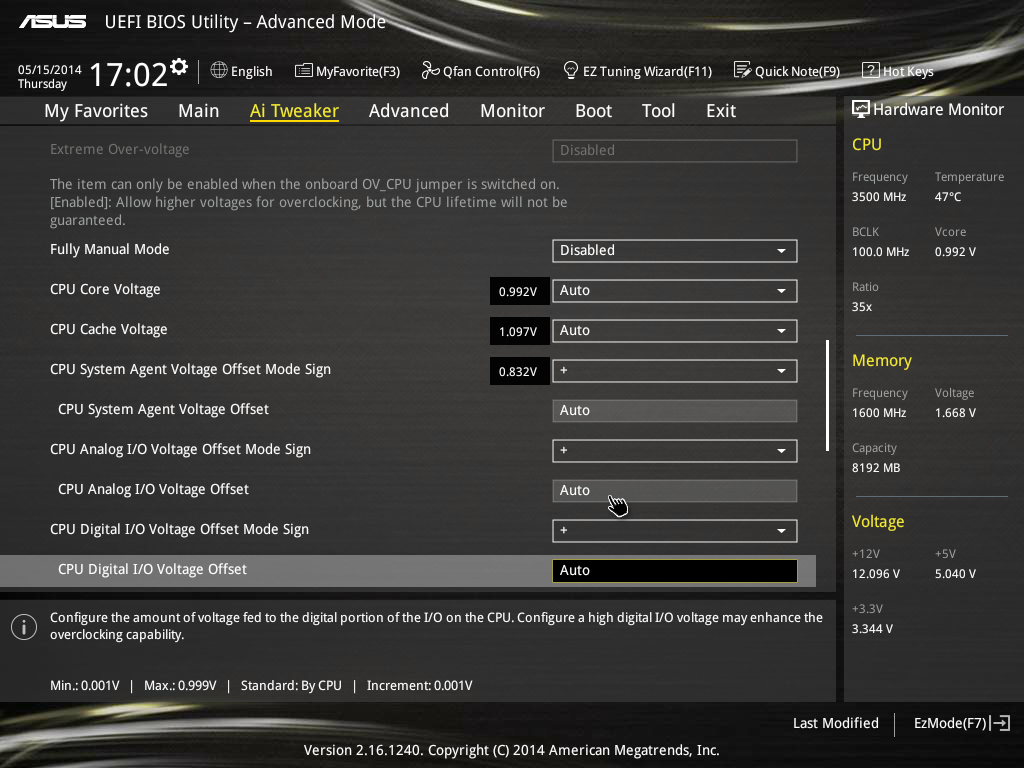Viewport: 1024px width, 768px height.
Task: Click disabled Extreme Over-voltage field
Action: click(675, 150)
